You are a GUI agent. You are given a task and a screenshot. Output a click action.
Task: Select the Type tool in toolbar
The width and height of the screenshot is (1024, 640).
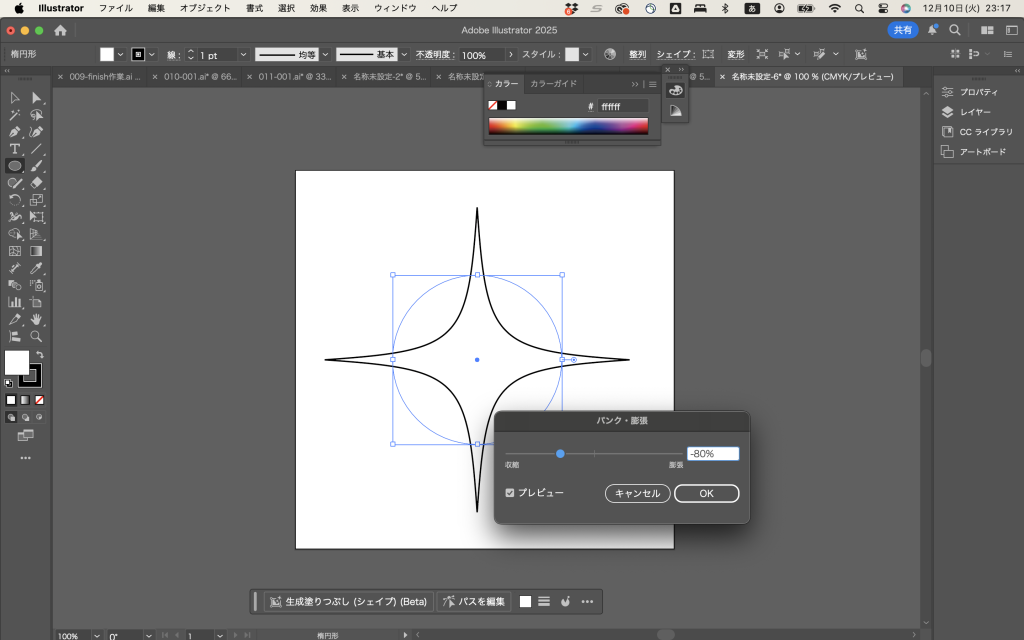(x=15, y=149)
